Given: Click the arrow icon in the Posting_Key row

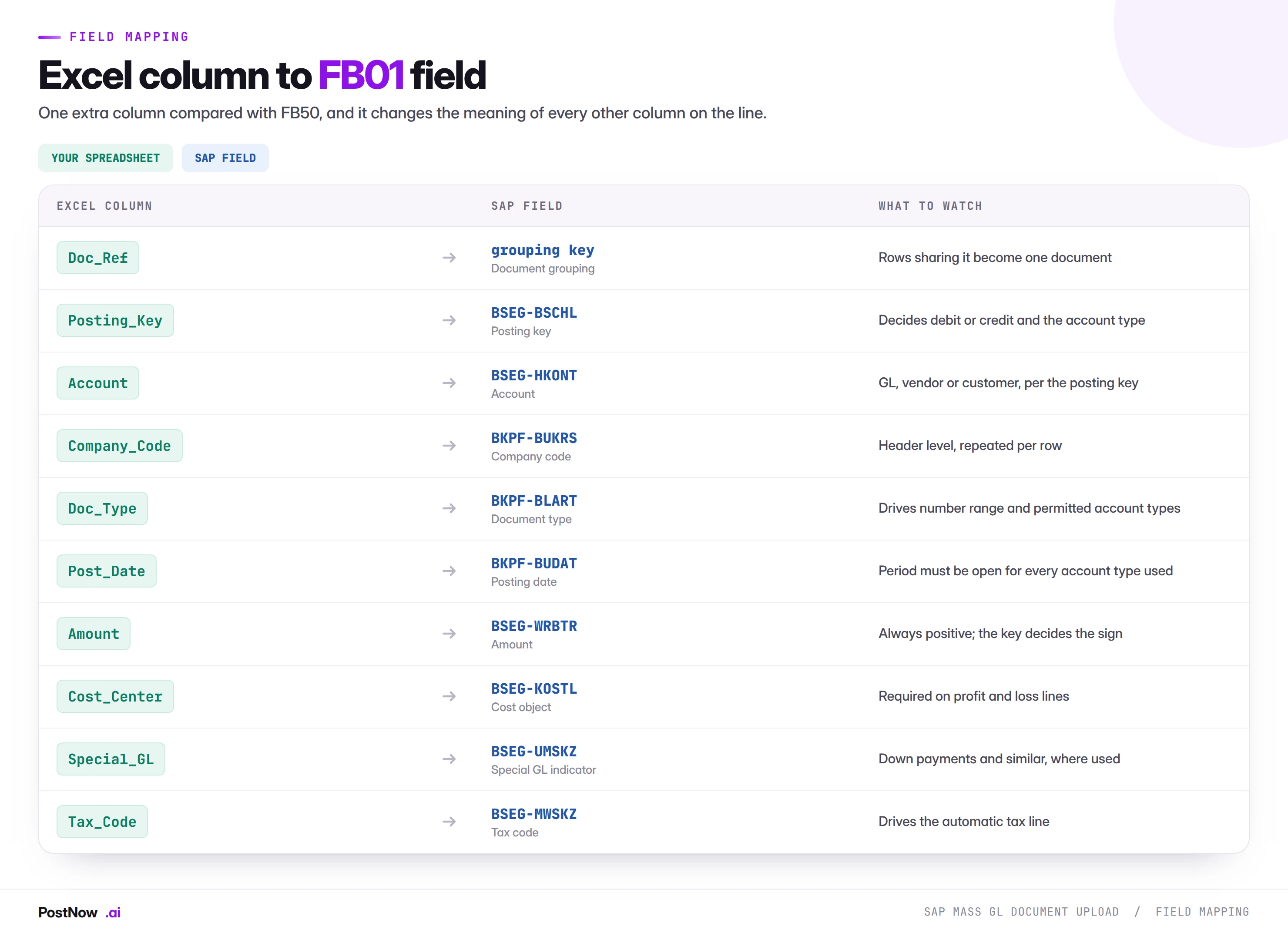Looking at the screenshot, I should (449, 320).
